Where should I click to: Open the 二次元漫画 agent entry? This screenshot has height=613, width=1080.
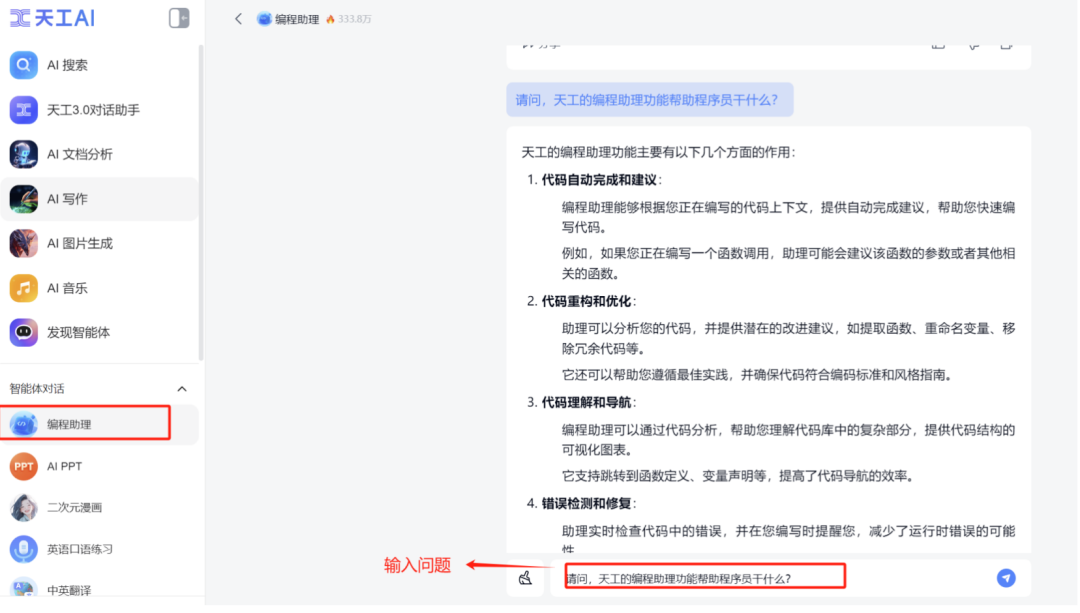[x=23, y=508]
